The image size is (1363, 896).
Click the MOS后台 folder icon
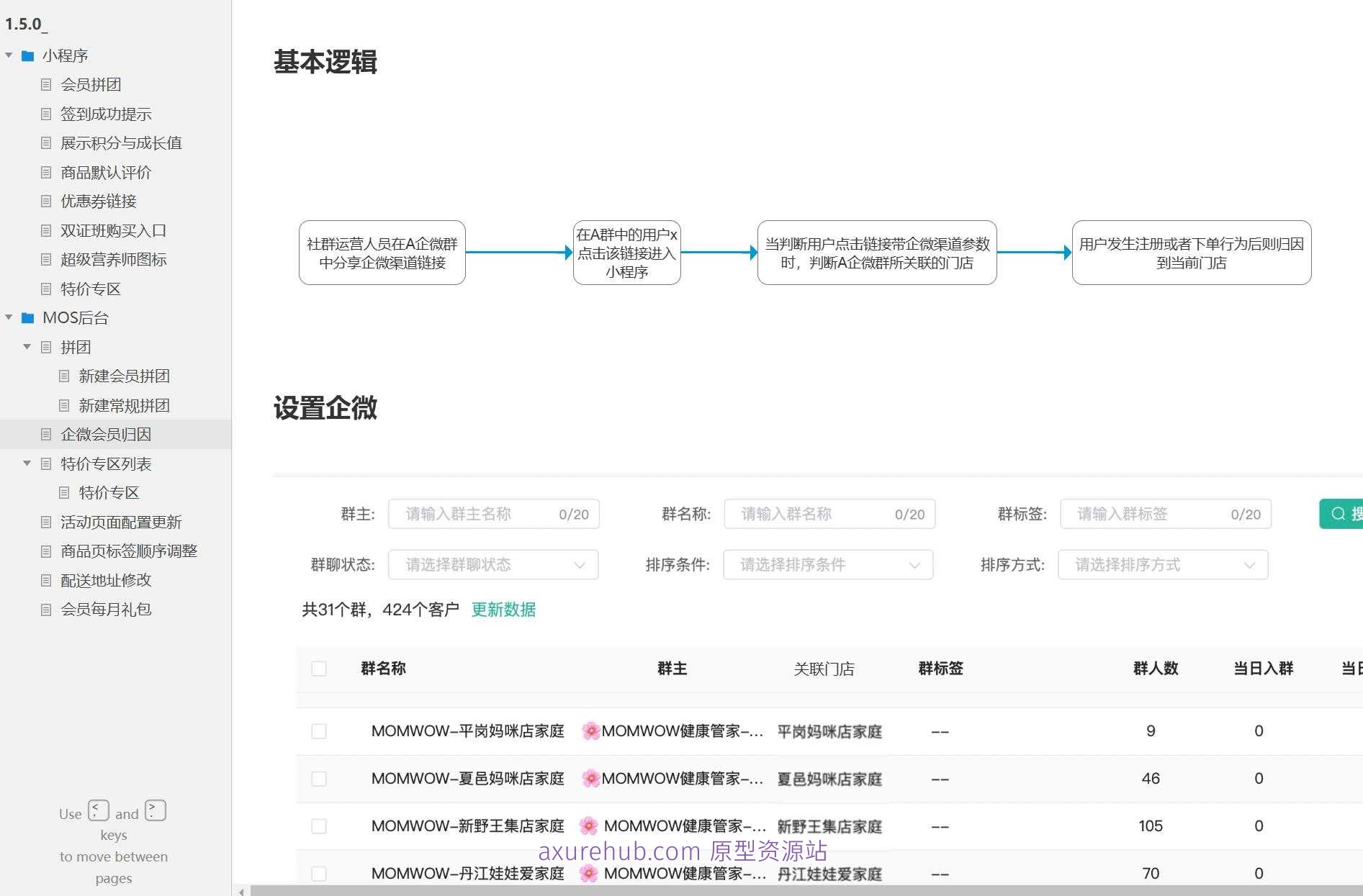28,318
